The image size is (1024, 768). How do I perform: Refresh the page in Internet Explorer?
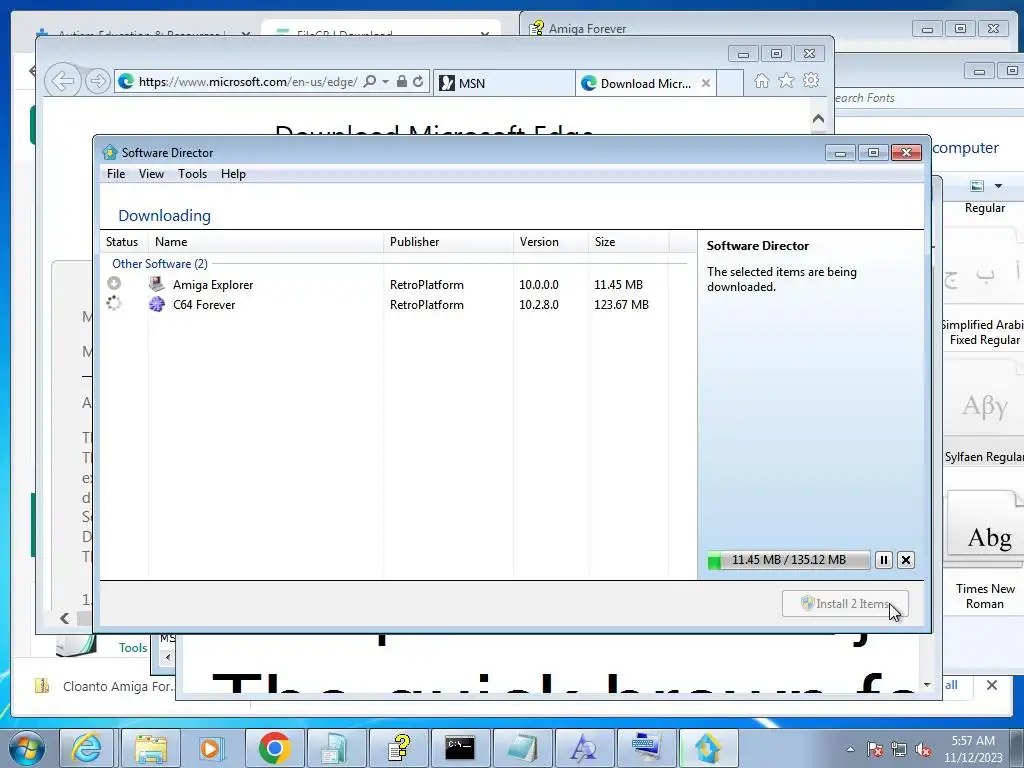click(x=418, y=81)
